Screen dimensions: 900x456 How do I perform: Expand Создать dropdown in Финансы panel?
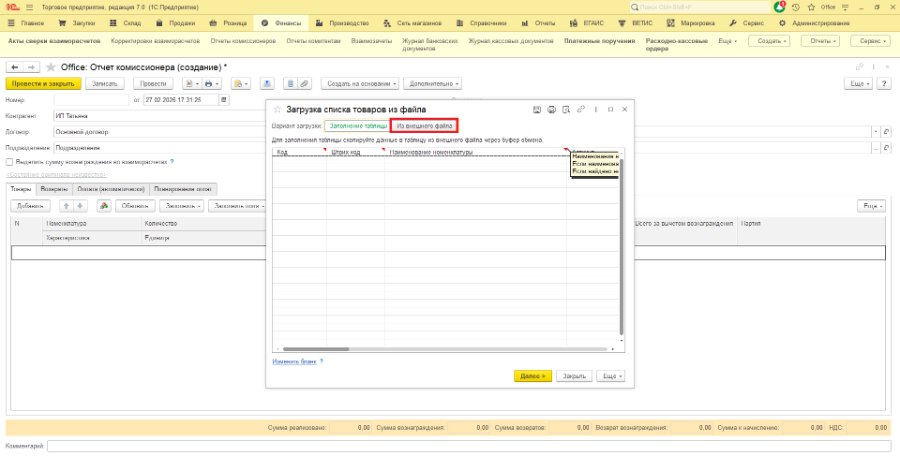pyautogui.click(x=770, y=41)
